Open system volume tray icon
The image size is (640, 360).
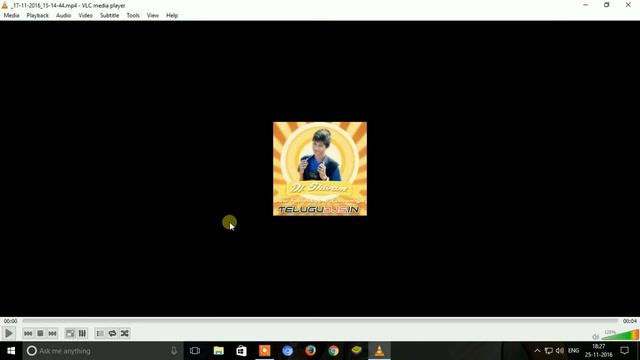point(560,351)
